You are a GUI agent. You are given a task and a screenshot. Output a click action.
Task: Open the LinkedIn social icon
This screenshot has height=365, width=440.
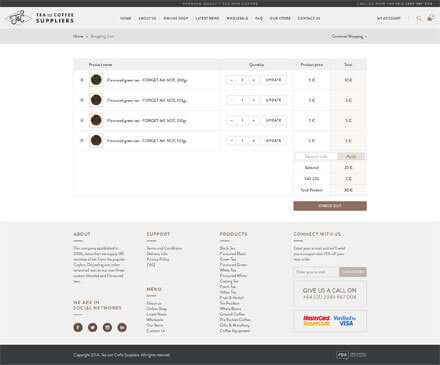pyautogui.click(x=122, y=327)
